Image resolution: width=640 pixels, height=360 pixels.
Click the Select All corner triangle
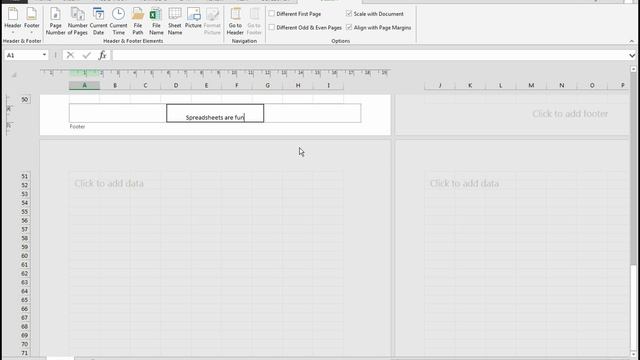[x=14, y=75]
